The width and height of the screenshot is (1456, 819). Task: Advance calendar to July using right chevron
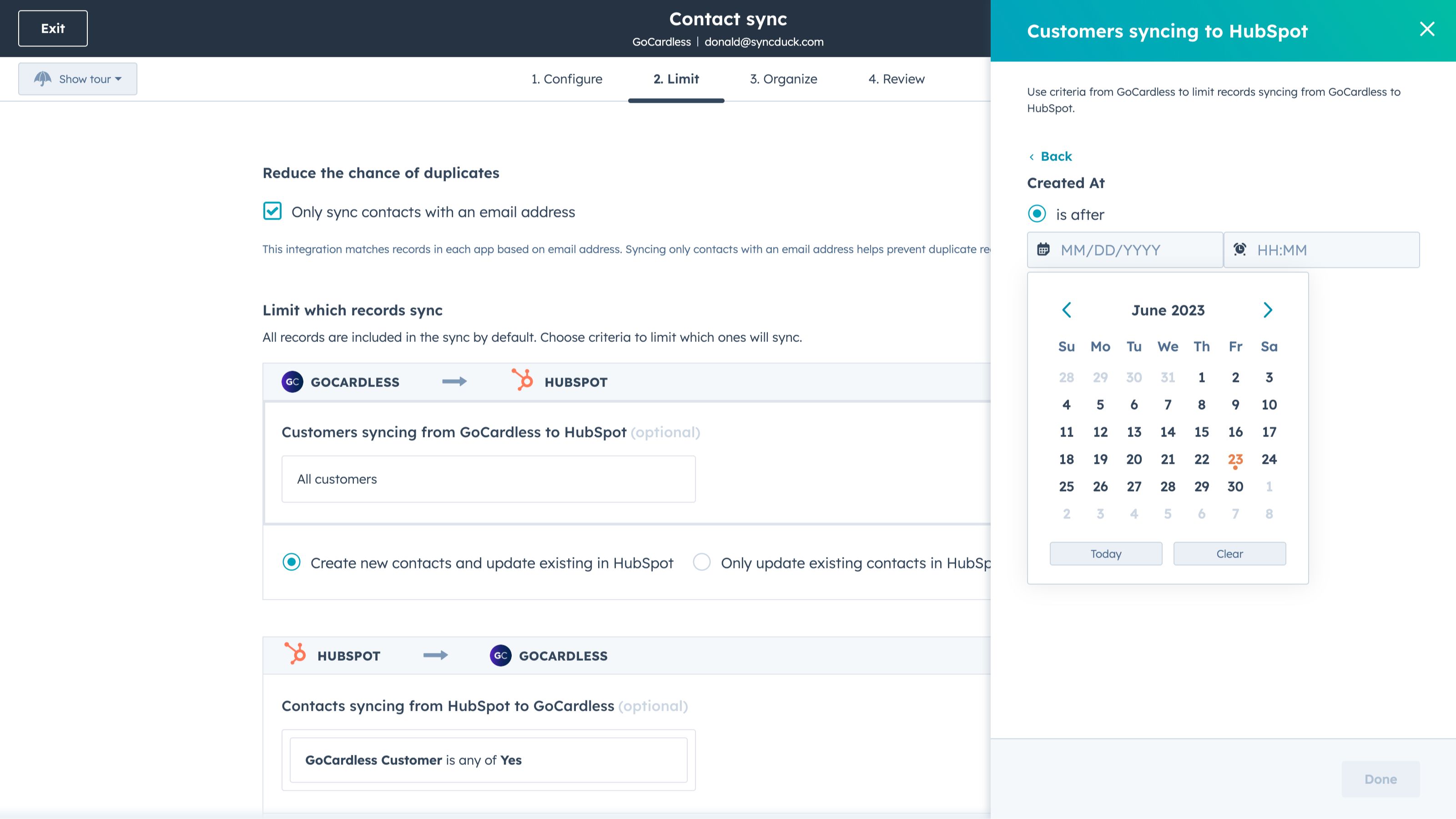click(1268, 310)
